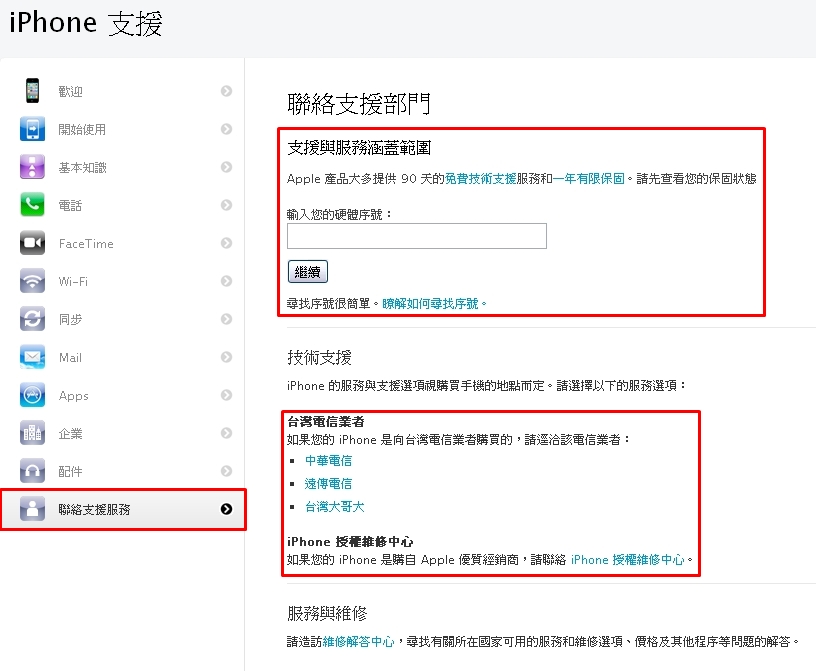Open the Wi-Fi icon in sidebar
This screenshot has width=816, height=671.
tap(32, 281)
